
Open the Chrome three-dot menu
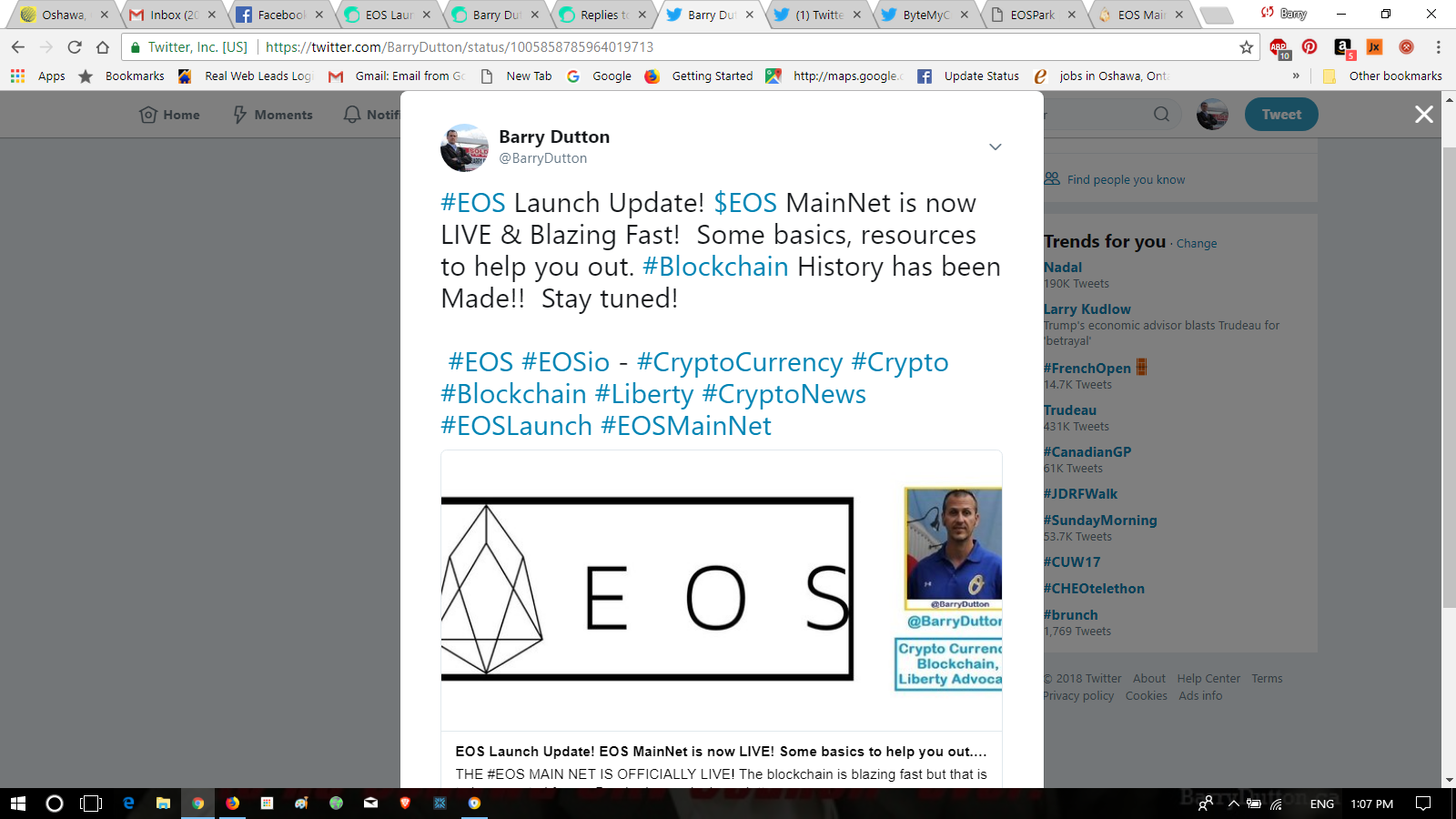point(1438,47)
